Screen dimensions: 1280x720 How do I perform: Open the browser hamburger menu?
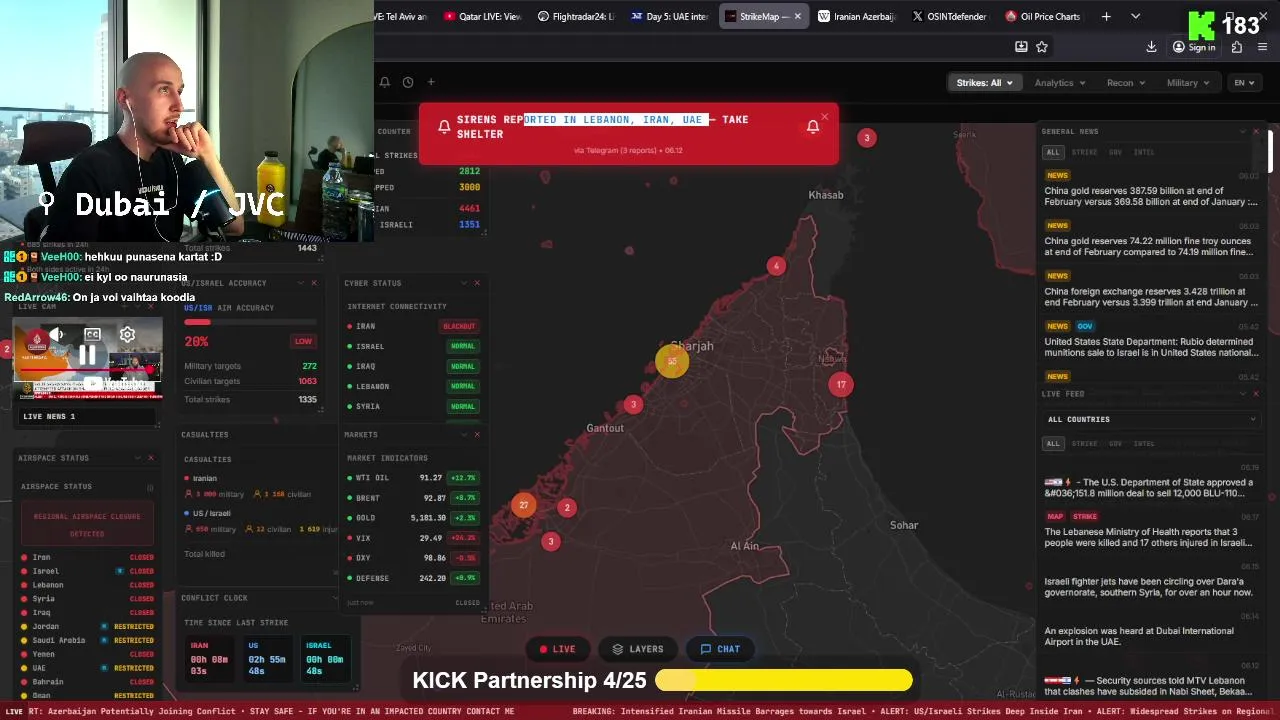pyautogui.click(x=1263, y=47)
